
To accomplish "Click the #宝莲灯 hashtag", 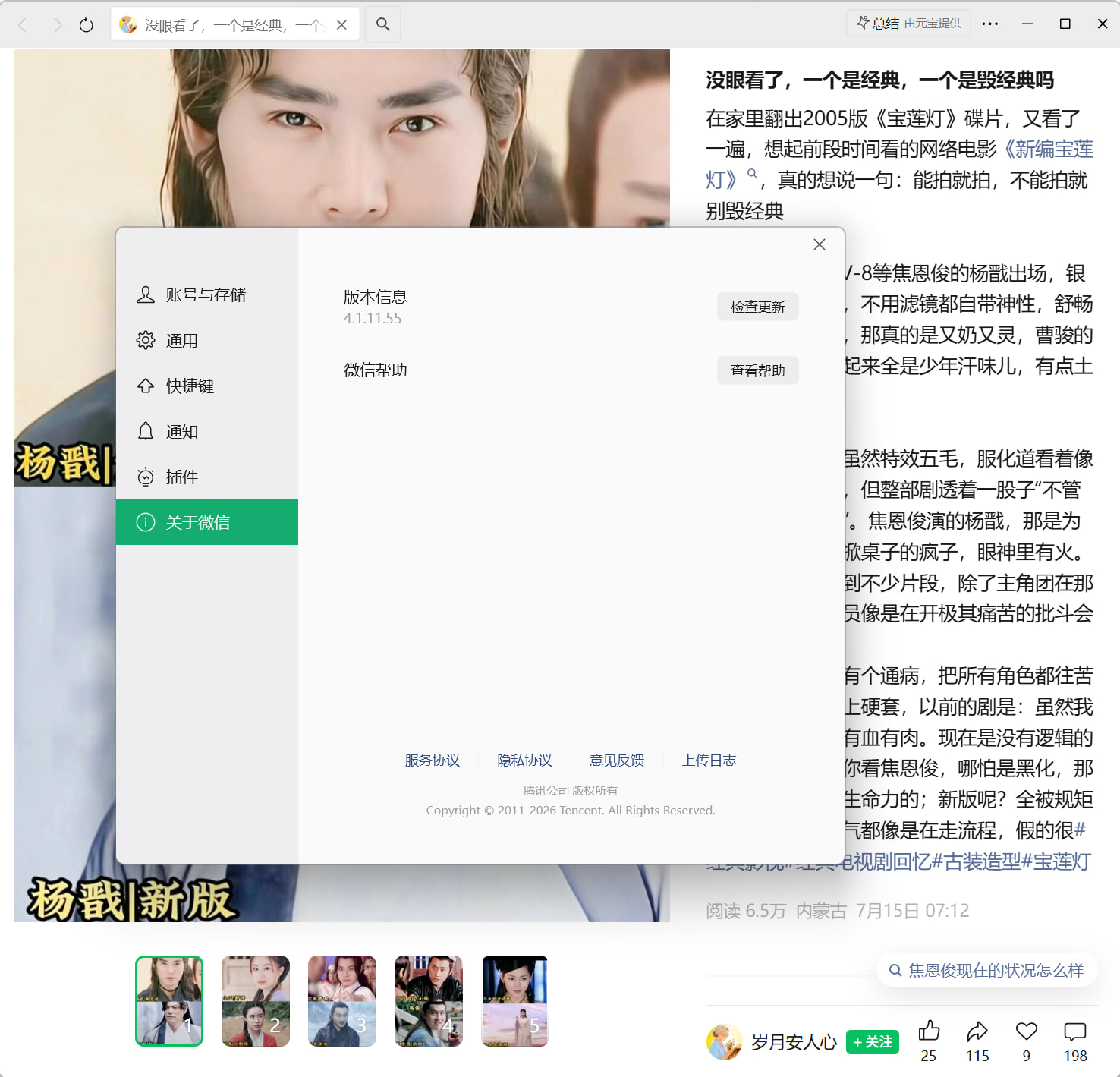I will pyautogui.click(x=1056, y=861).
